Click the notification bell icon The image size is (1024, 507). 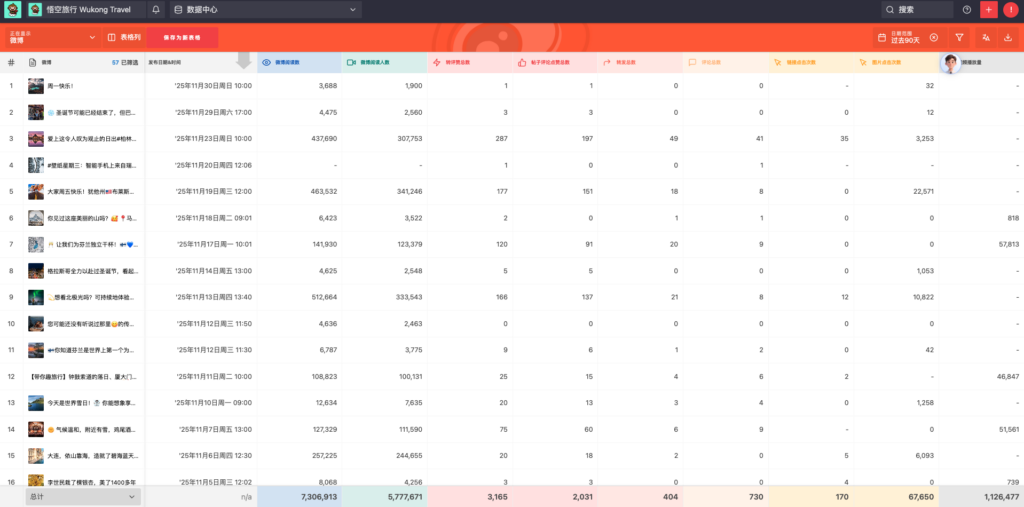click(157, 10)
